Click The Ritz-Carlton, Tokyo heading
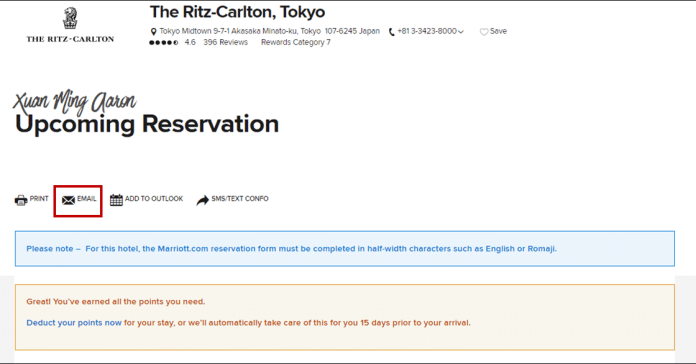This screenshot has height=364, width=696. 237,12
